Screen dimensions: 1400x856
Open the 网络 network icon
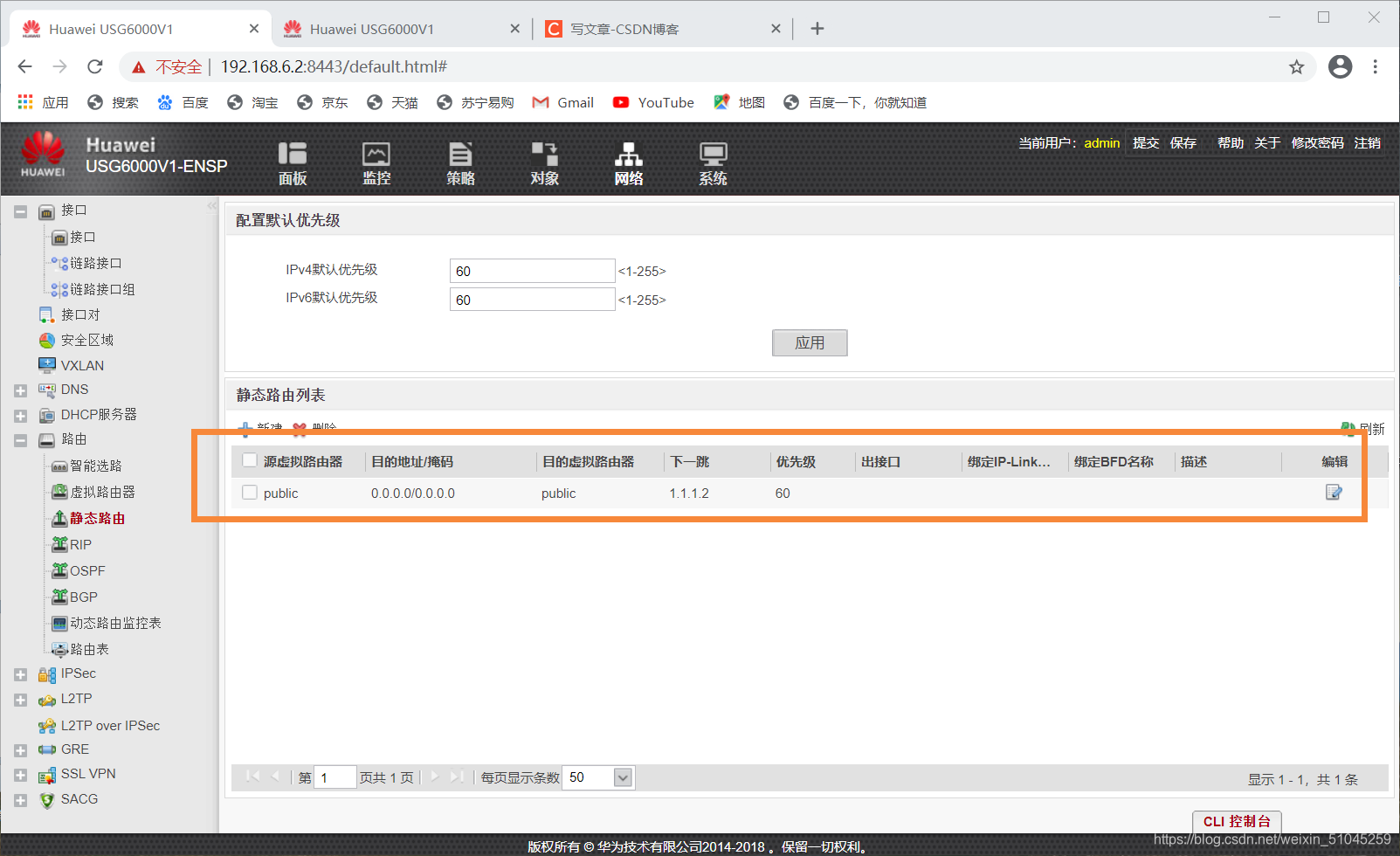[x=629, y=163]
